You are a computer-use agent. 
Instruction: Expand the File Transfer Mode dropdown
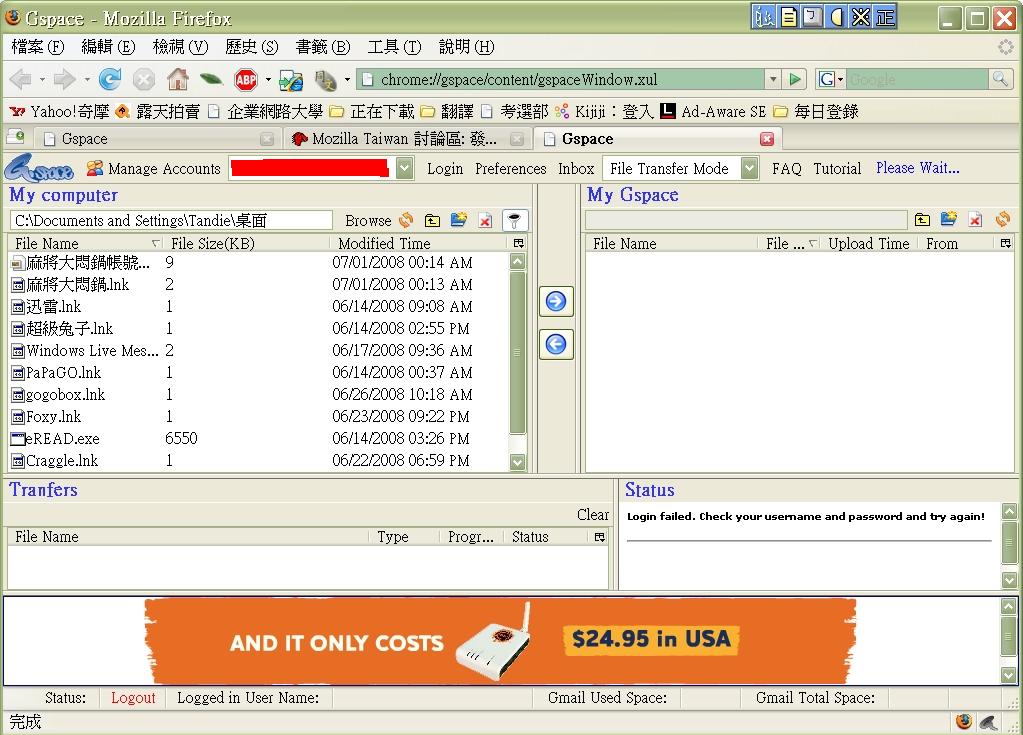[x=750, y=169]
